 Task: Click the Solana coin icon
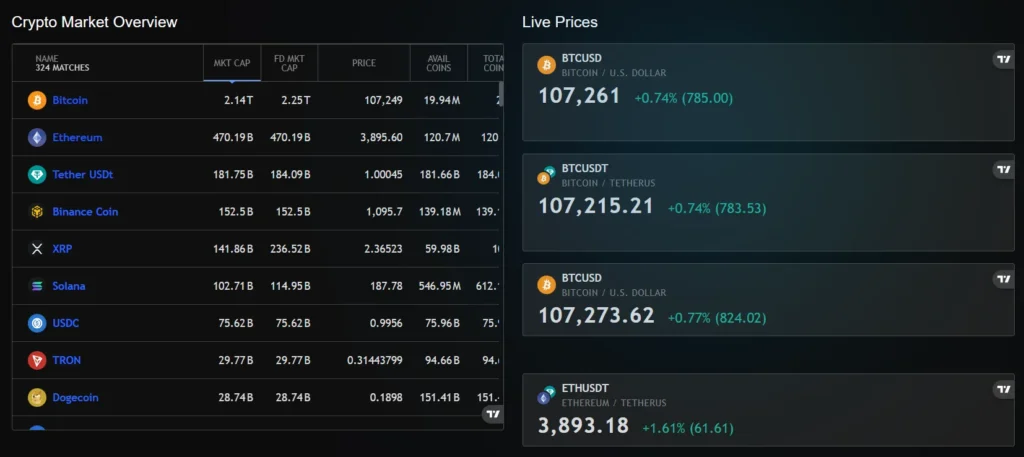pyautogui.click(x=37, y=286)
